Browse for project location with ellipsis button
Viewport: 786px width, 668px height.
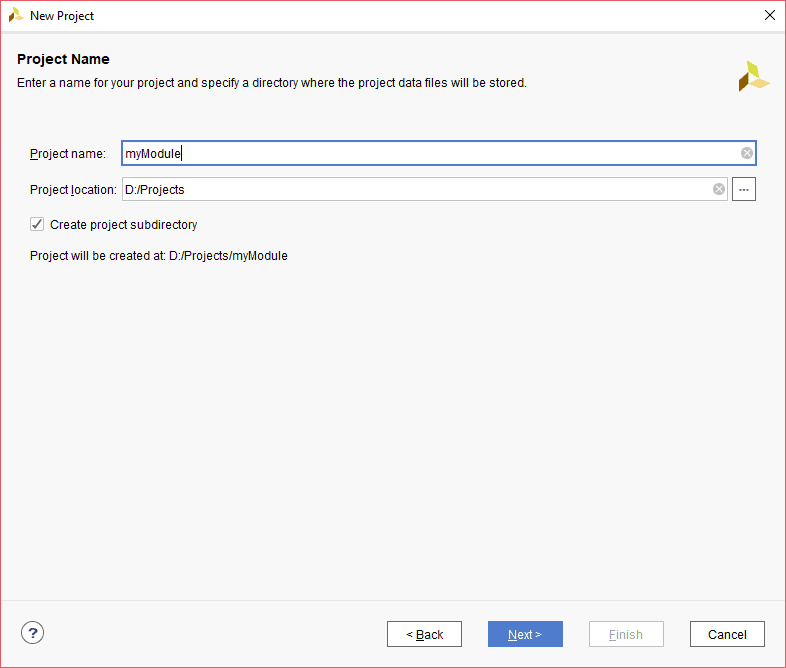pyautogui.click(x=744, y=189)
